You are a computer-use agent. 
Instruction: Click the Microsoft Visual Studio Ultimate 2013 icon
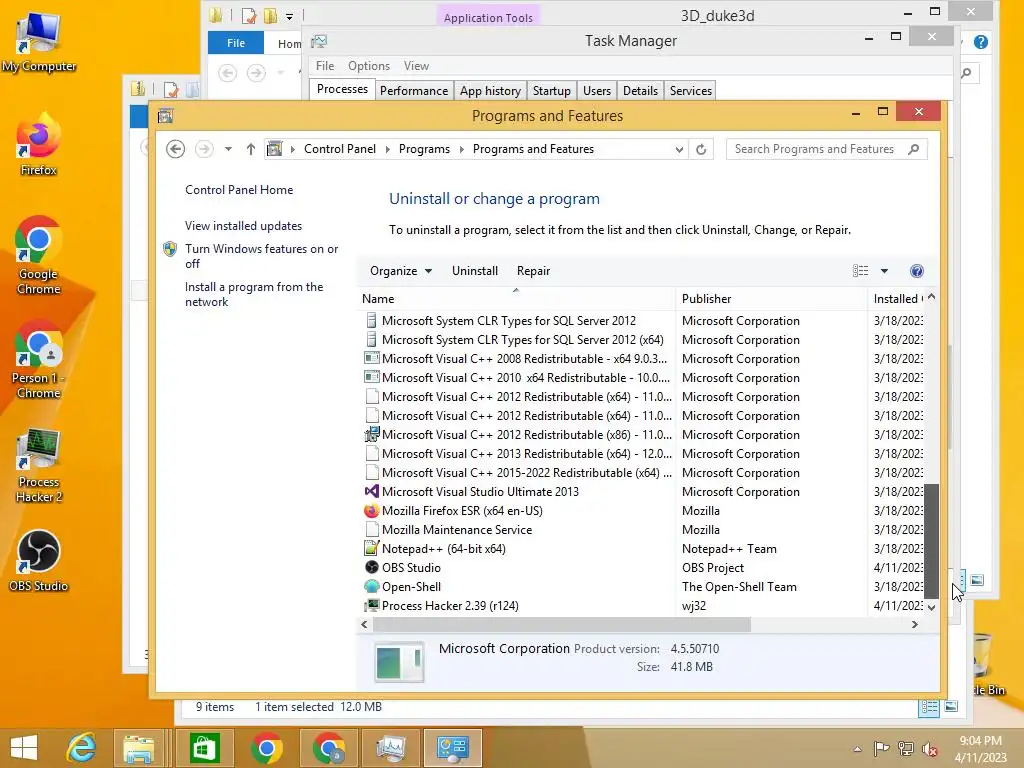[372, 492]
